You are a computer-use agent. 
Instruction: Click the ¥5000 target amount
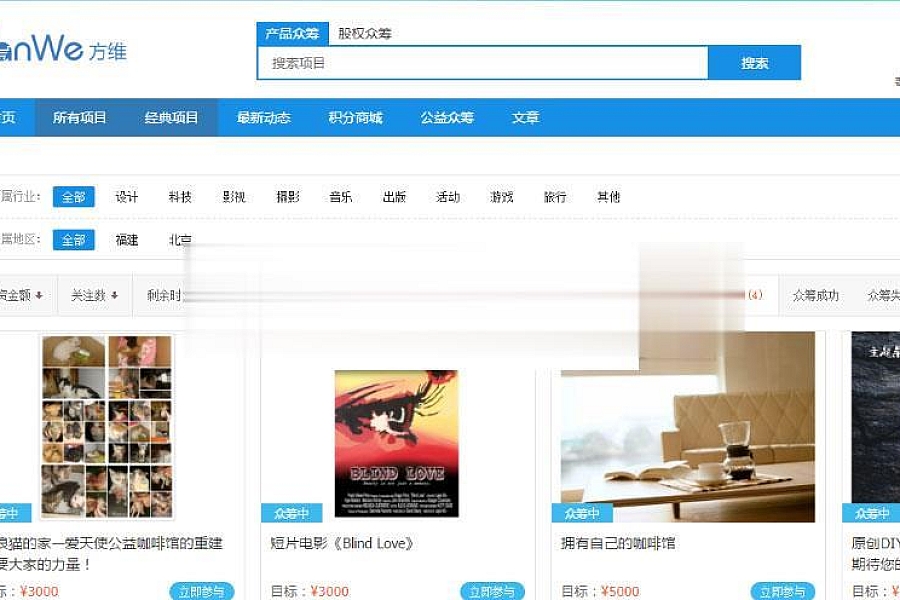pyautogui.click(x=620, y=591)
